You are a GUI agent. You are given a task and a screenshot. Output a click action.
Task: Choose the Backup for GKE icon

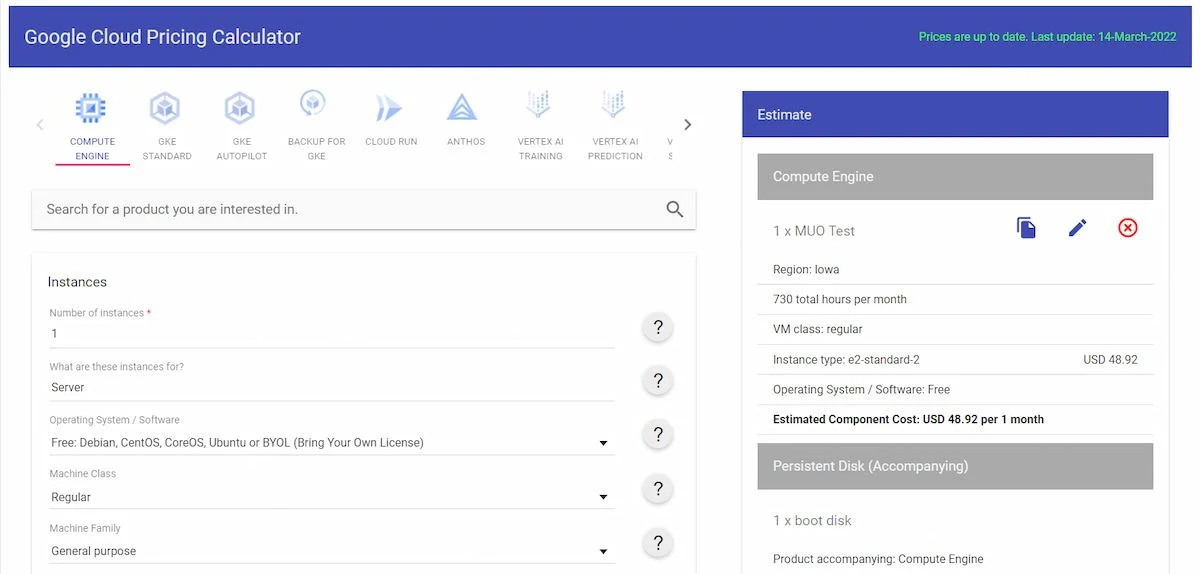click(314, 105)
